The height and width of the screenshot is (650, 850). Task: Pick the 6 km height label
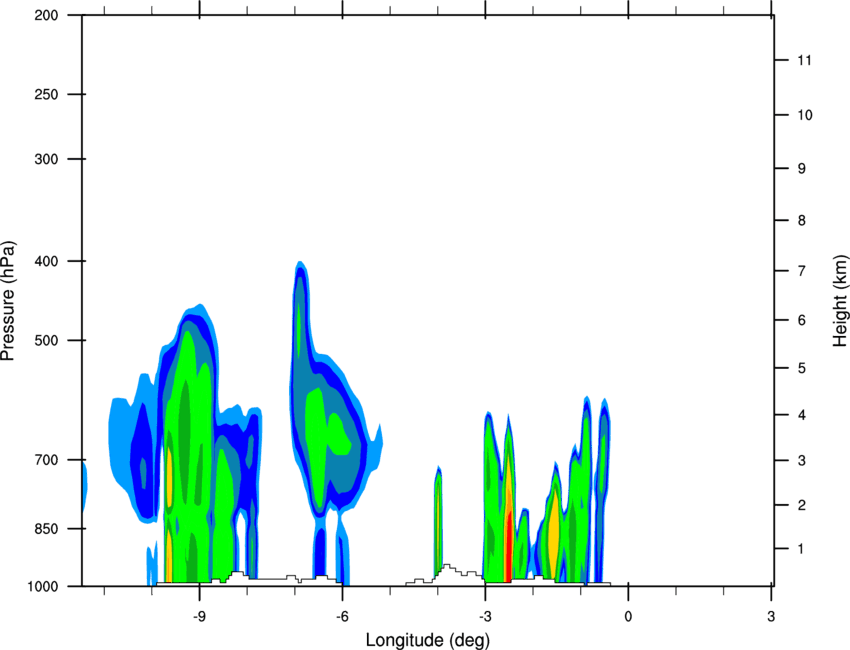[802, 320]
